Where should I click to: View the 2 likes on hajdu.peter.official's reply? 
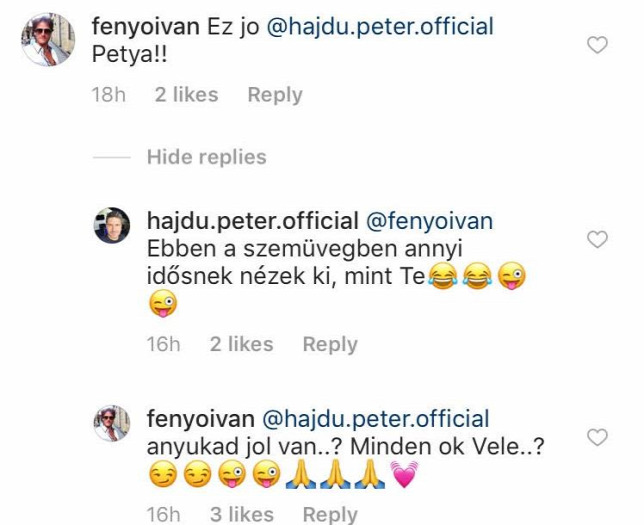click(x=241, y=344)
